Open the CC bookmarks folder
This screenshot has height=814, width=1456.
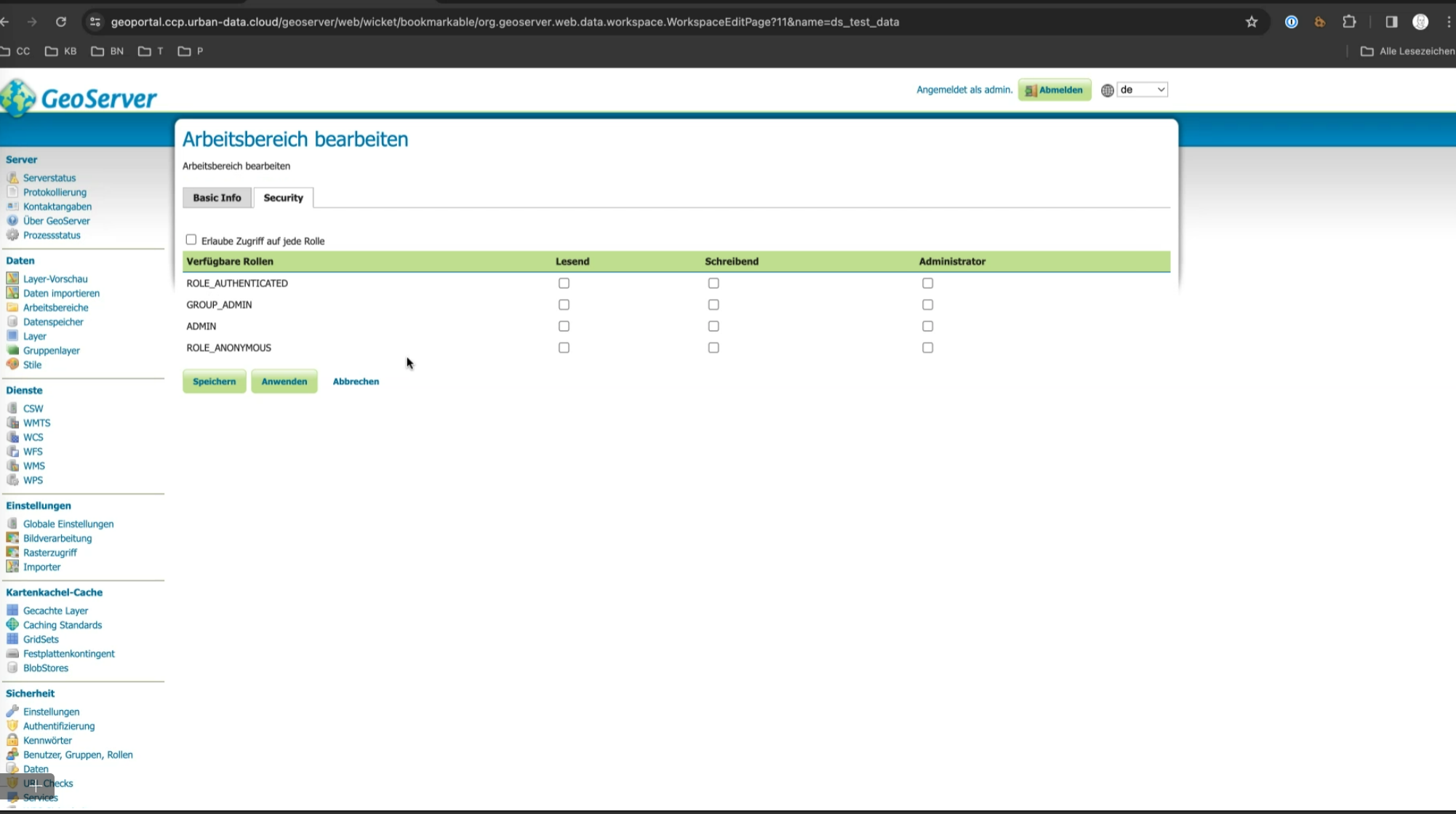click(x=16, y=51)
